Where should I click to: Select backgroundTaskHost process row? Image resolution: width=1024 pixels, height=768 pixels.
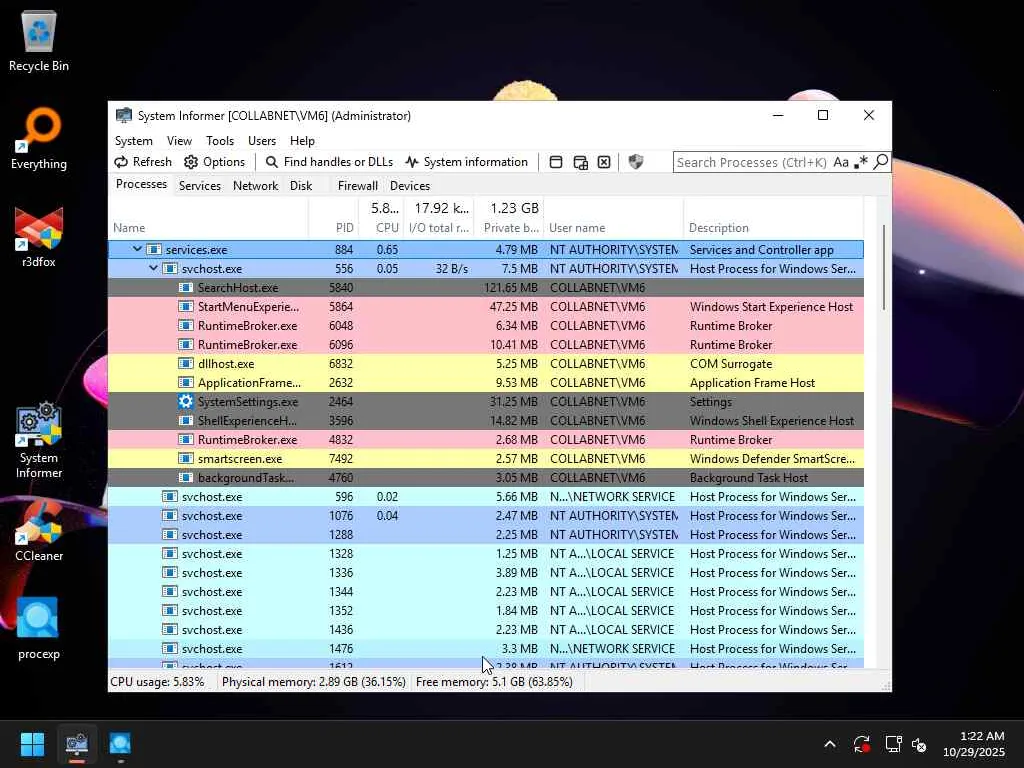pos(486,477)
